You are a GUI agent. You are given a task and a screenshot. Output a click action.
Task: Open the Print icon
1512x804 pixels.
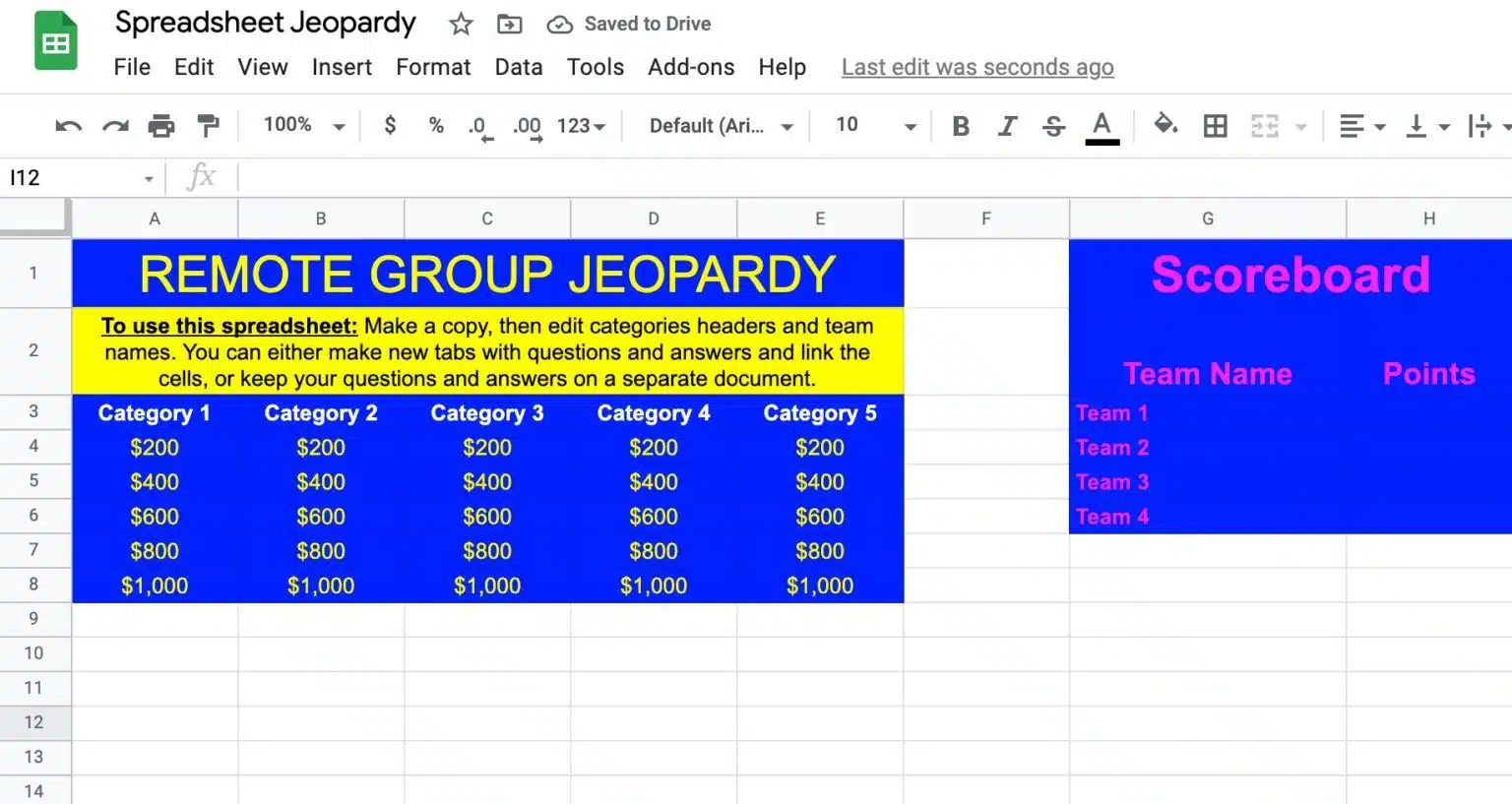tap(161, 126)
